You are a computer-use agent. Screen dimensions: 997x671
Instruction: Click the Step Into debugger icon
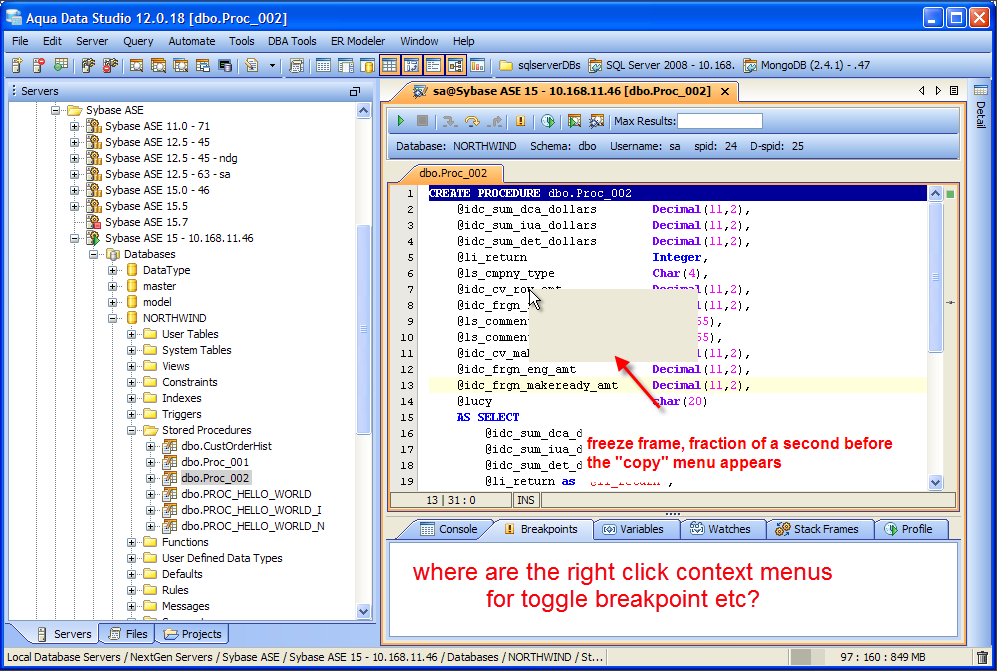(450, 120)
